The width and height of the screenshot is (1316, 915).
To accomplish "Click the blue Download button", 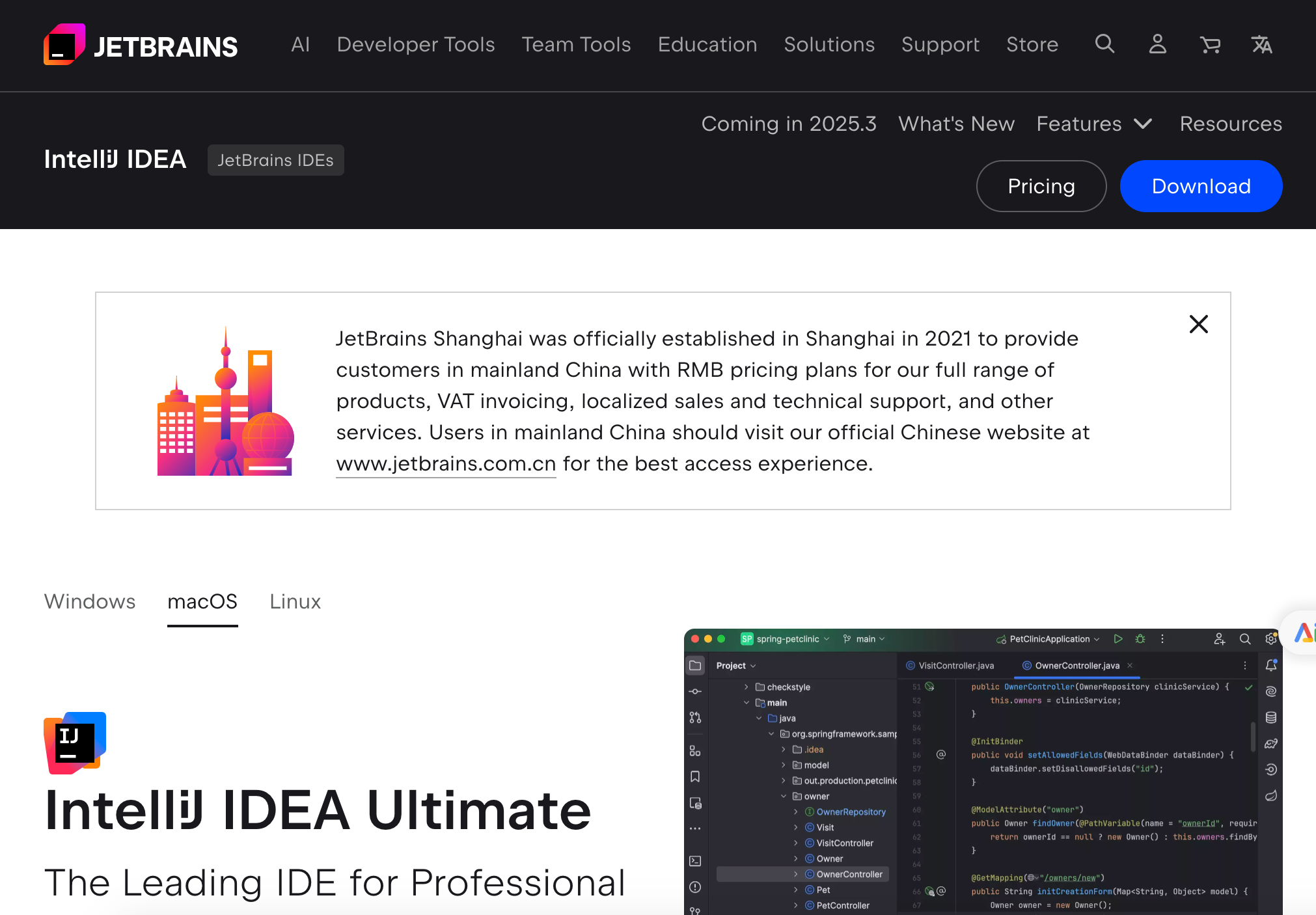I will (x=1201, y=186).
